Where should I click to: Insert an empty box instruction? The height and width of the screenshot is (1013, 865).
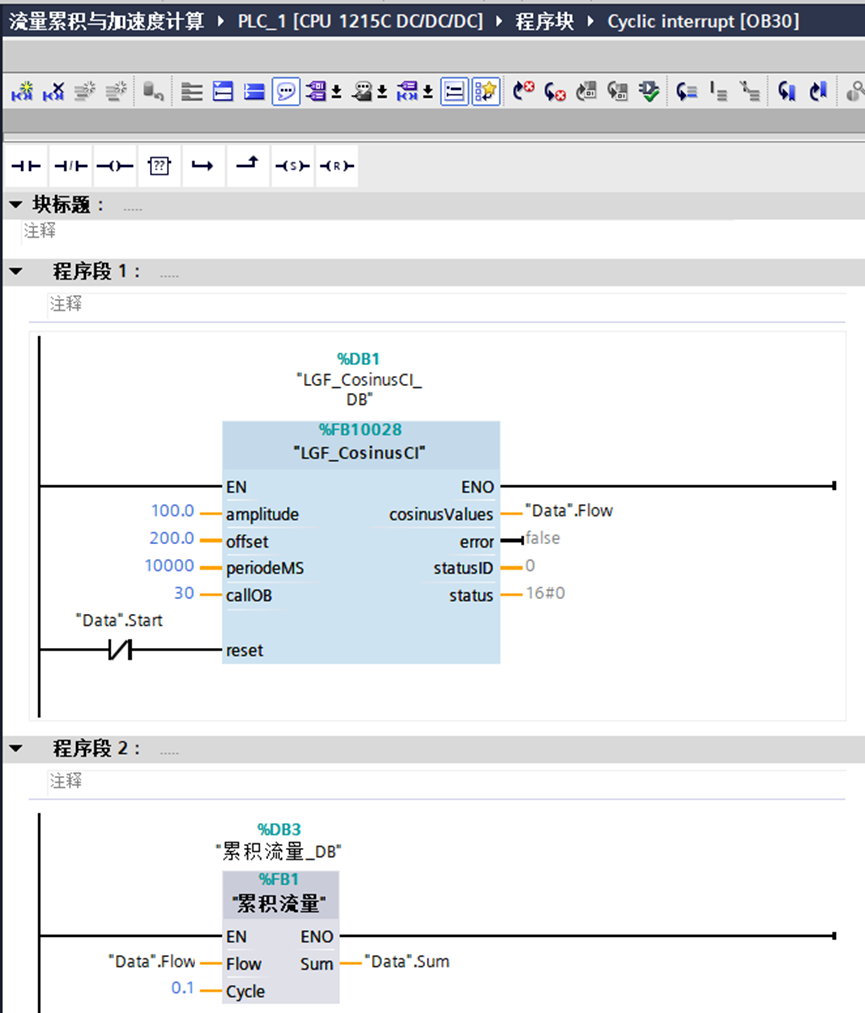coord(159,166)
